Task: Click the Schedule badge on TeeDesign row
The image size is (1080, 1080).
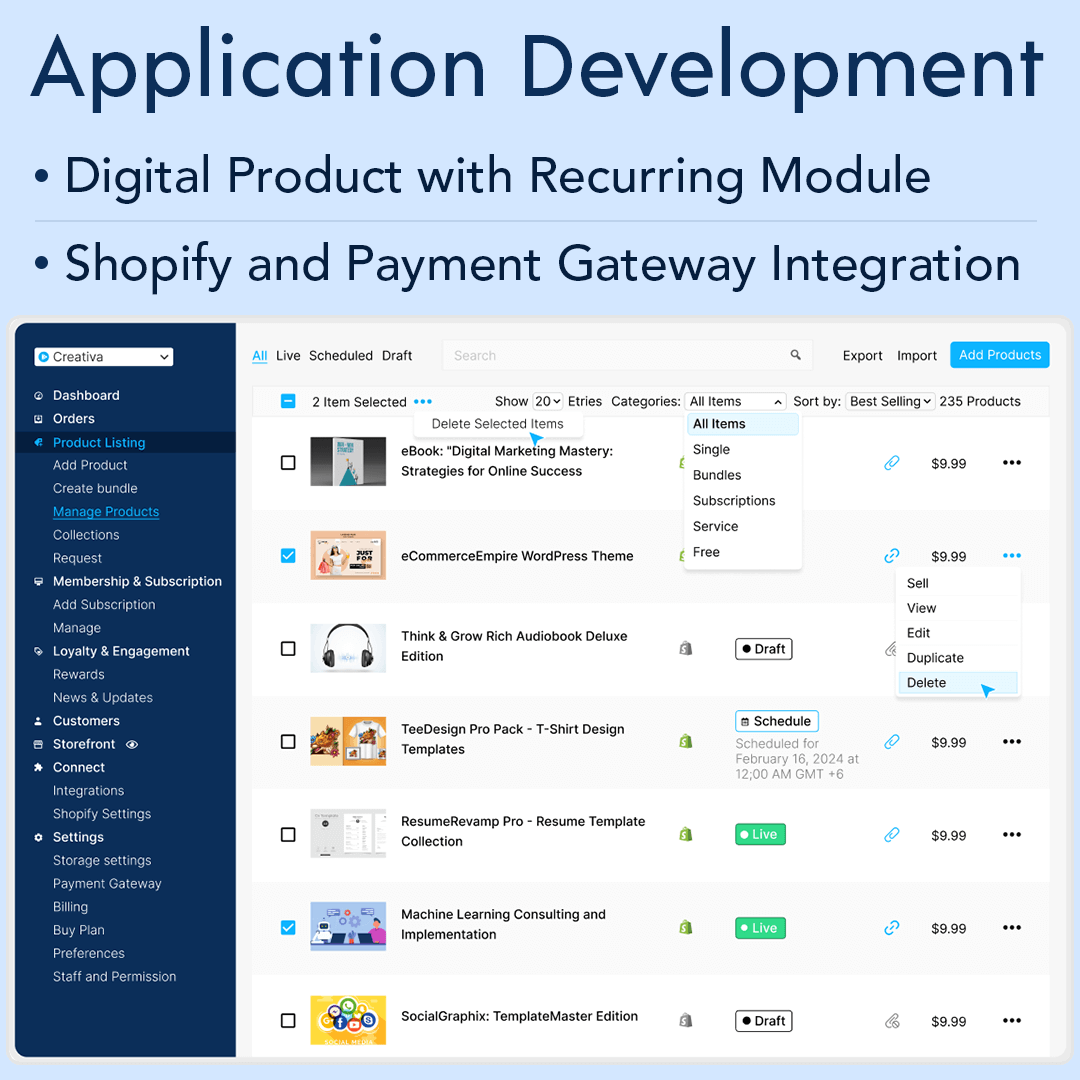Action: [776, 721]
